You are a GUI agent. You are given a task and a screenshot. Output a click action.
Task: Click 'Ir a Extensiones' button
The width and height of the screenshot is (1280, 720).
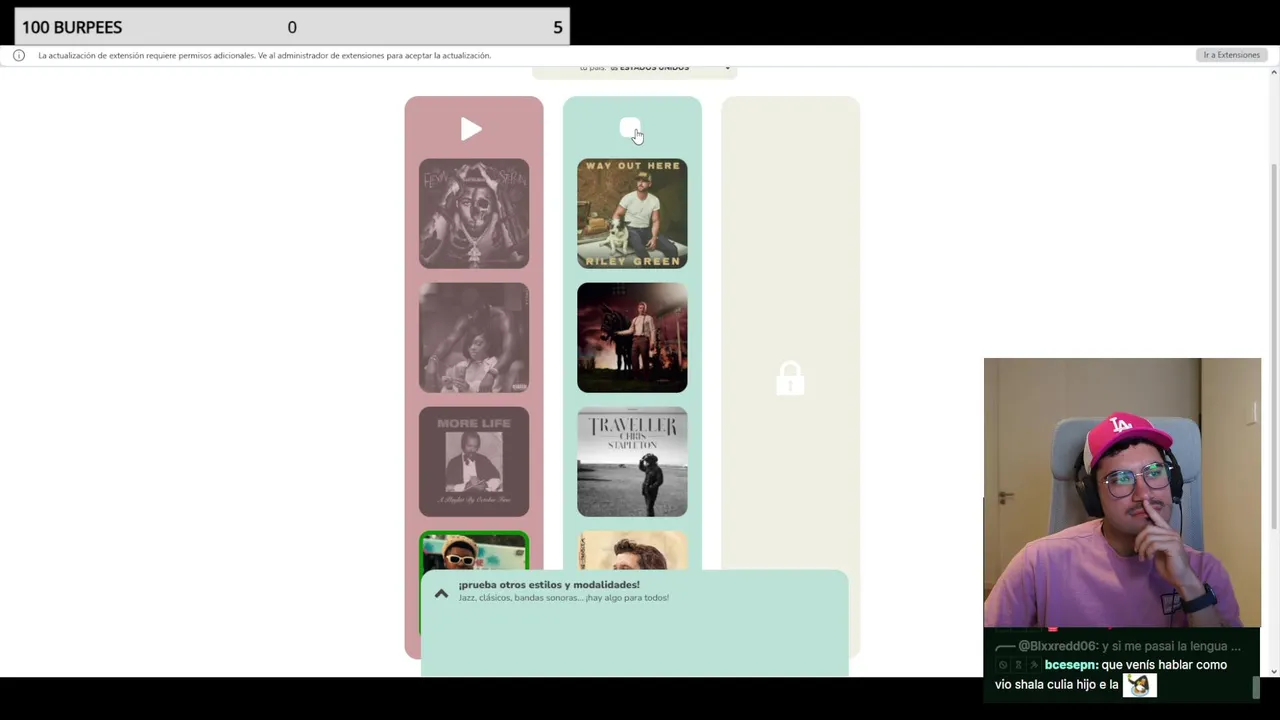[x=1231, y=55]
